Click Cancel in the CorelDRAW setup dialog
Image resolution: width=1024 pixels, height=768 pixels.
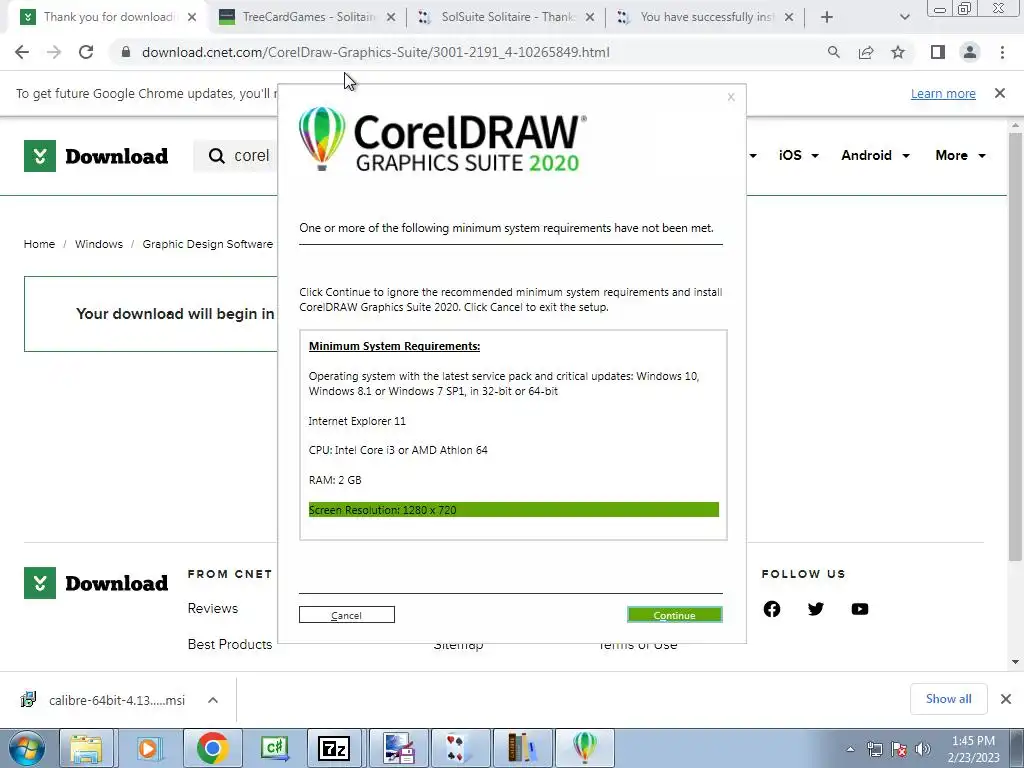coord(347,615)
